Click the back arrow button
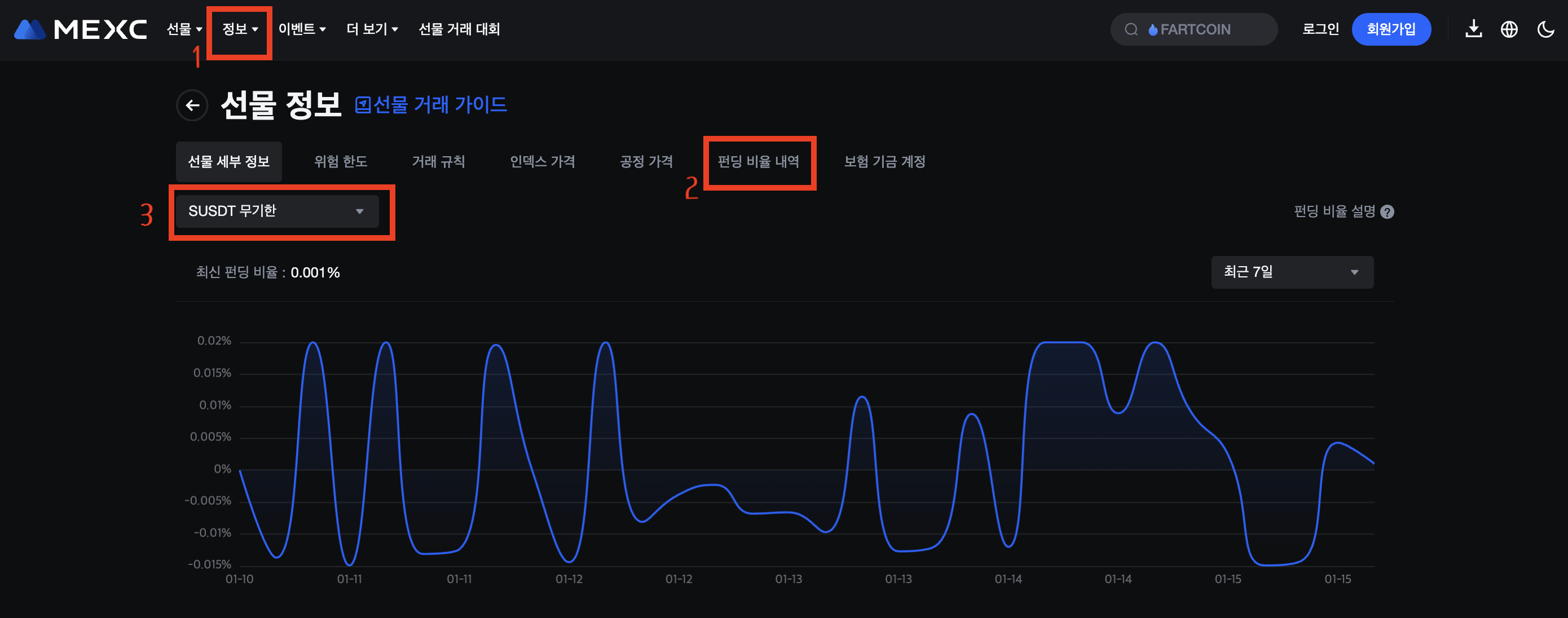1568x618 pixels. point(192,105)
